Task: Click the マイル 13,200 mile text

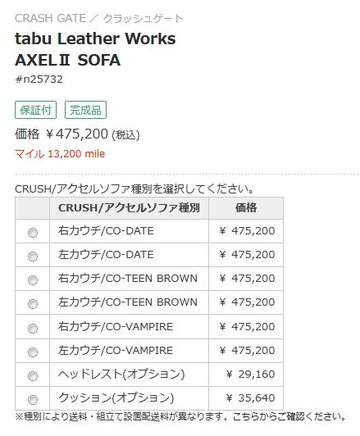Action: [60, 154]
